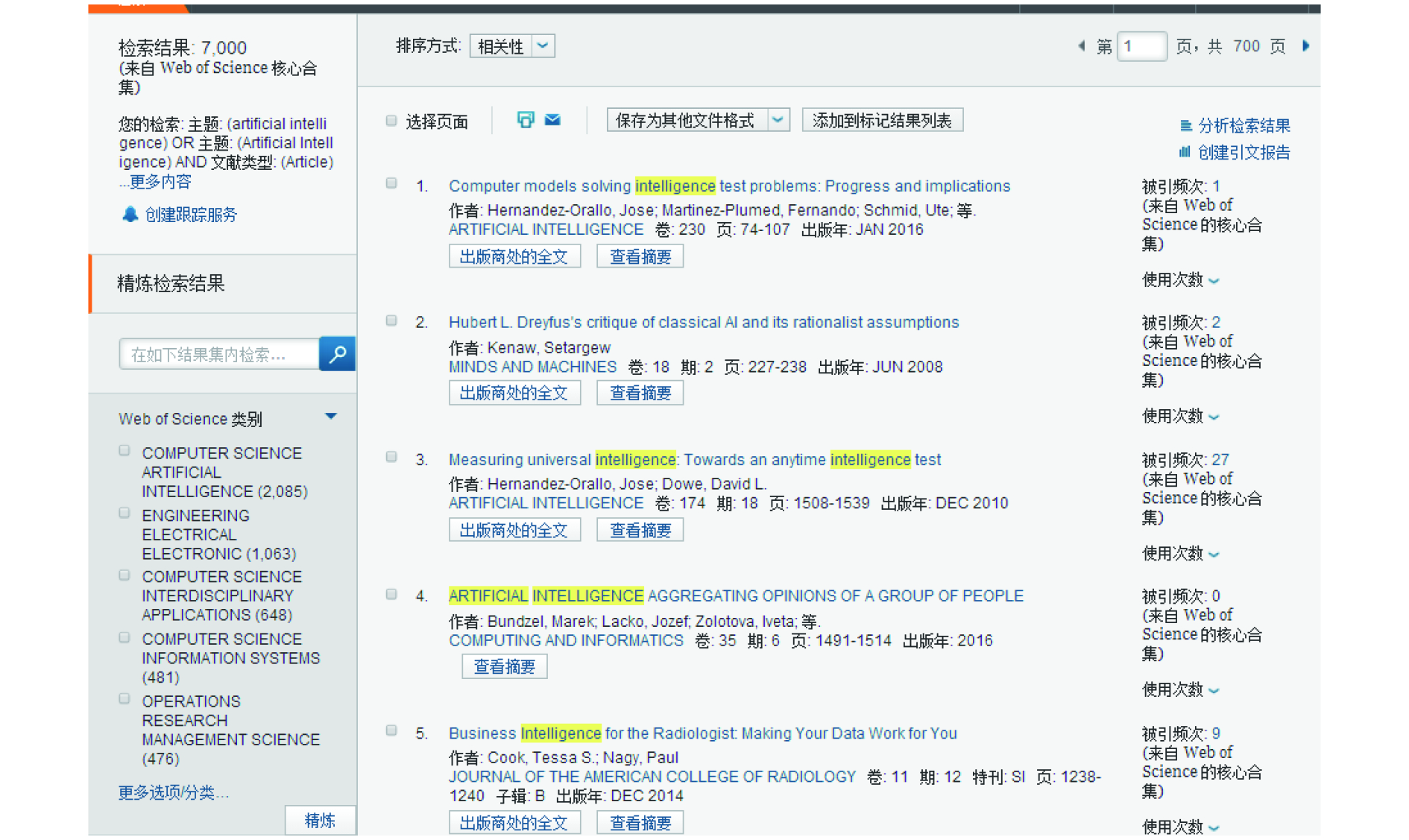Click the 创建引文报告 chart icon
This screenshot has height=840, width=1409.
pyautogui.click(x=1185, y=152)
